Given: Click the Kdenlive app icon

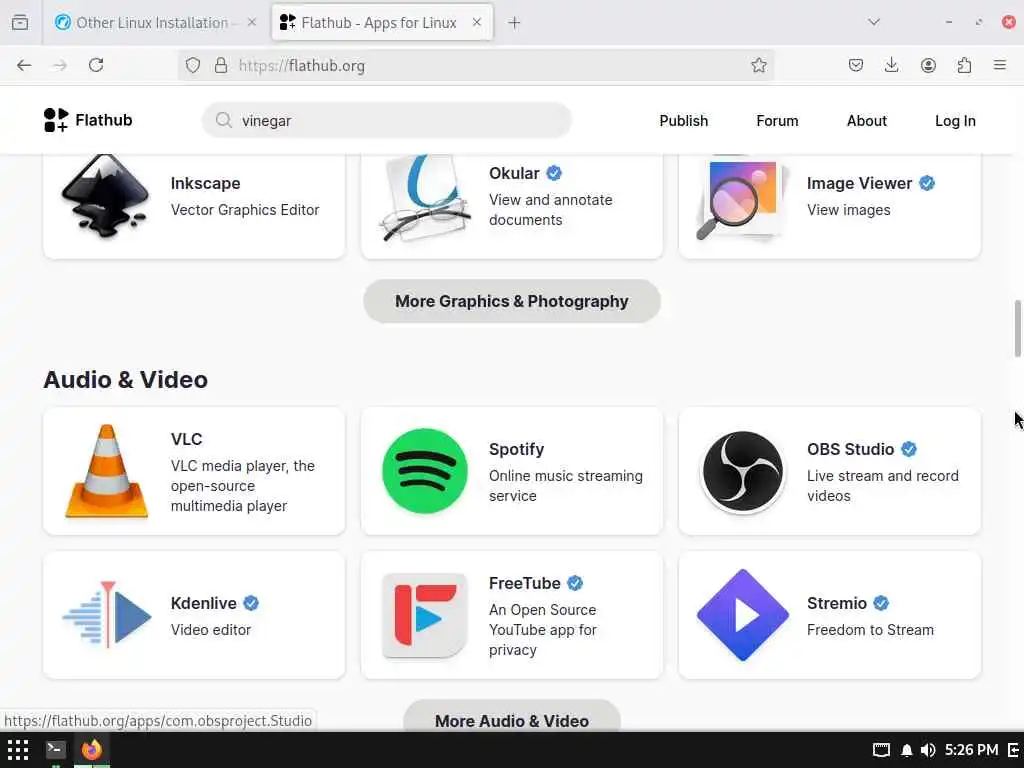Looking at the screenshot, I should (106, 615).
